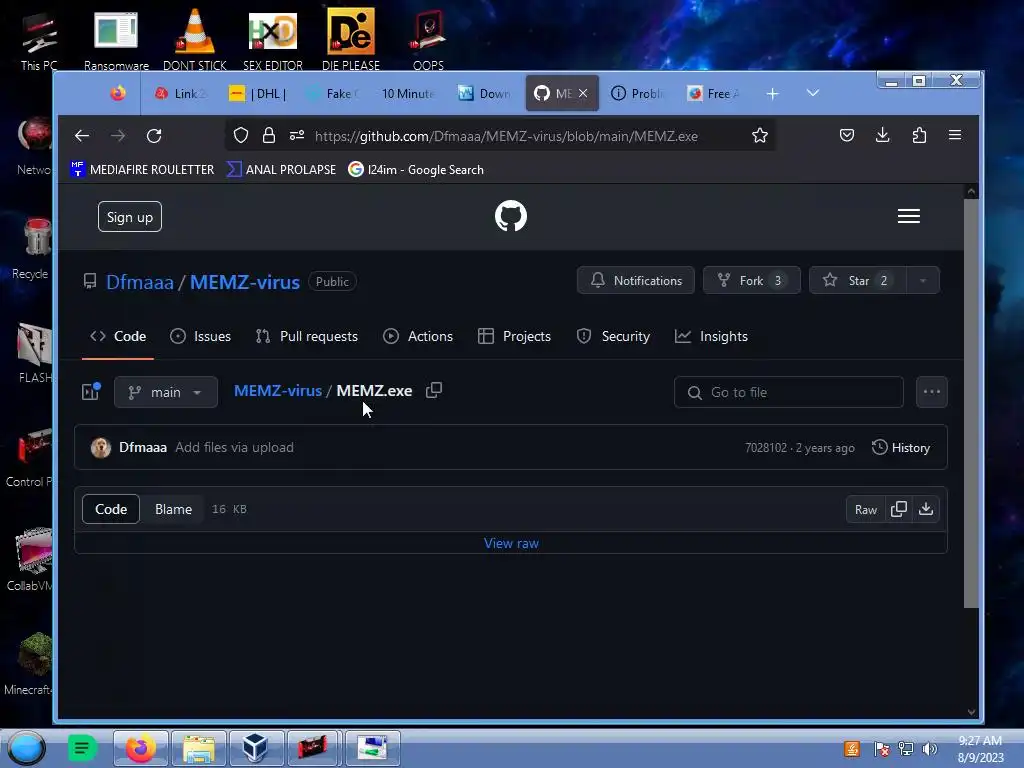
Task: Open the MEMZ-virus repository title link
Action: (245, 282)
